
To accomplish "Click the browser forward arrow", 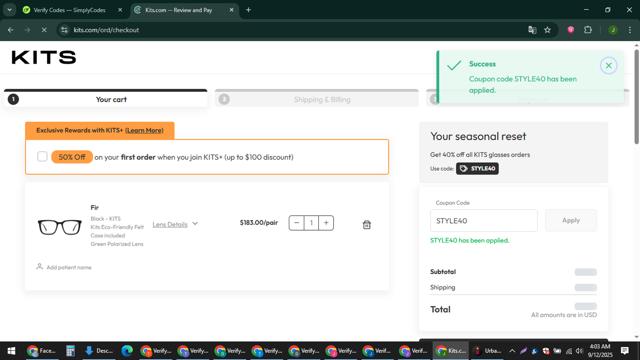I will pos(27,30).
